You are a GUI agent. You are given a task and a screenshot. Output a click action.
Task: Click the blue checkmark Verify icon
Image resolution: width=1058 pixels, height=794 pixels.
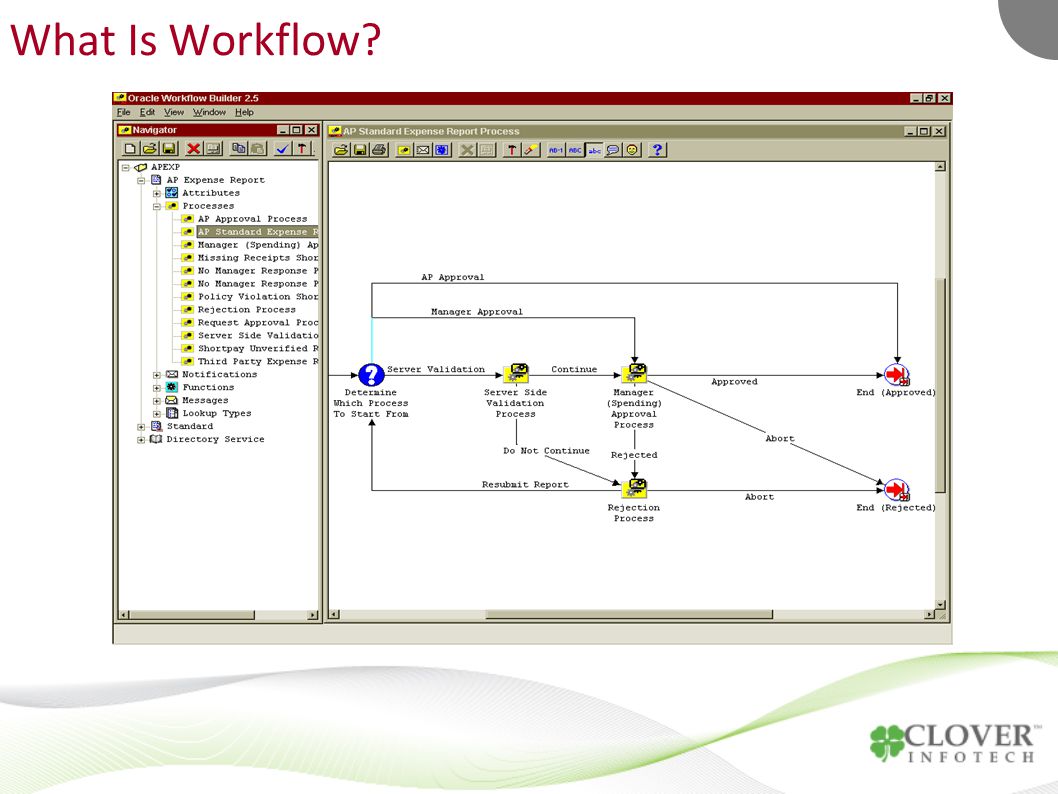(x=283, y=148)
